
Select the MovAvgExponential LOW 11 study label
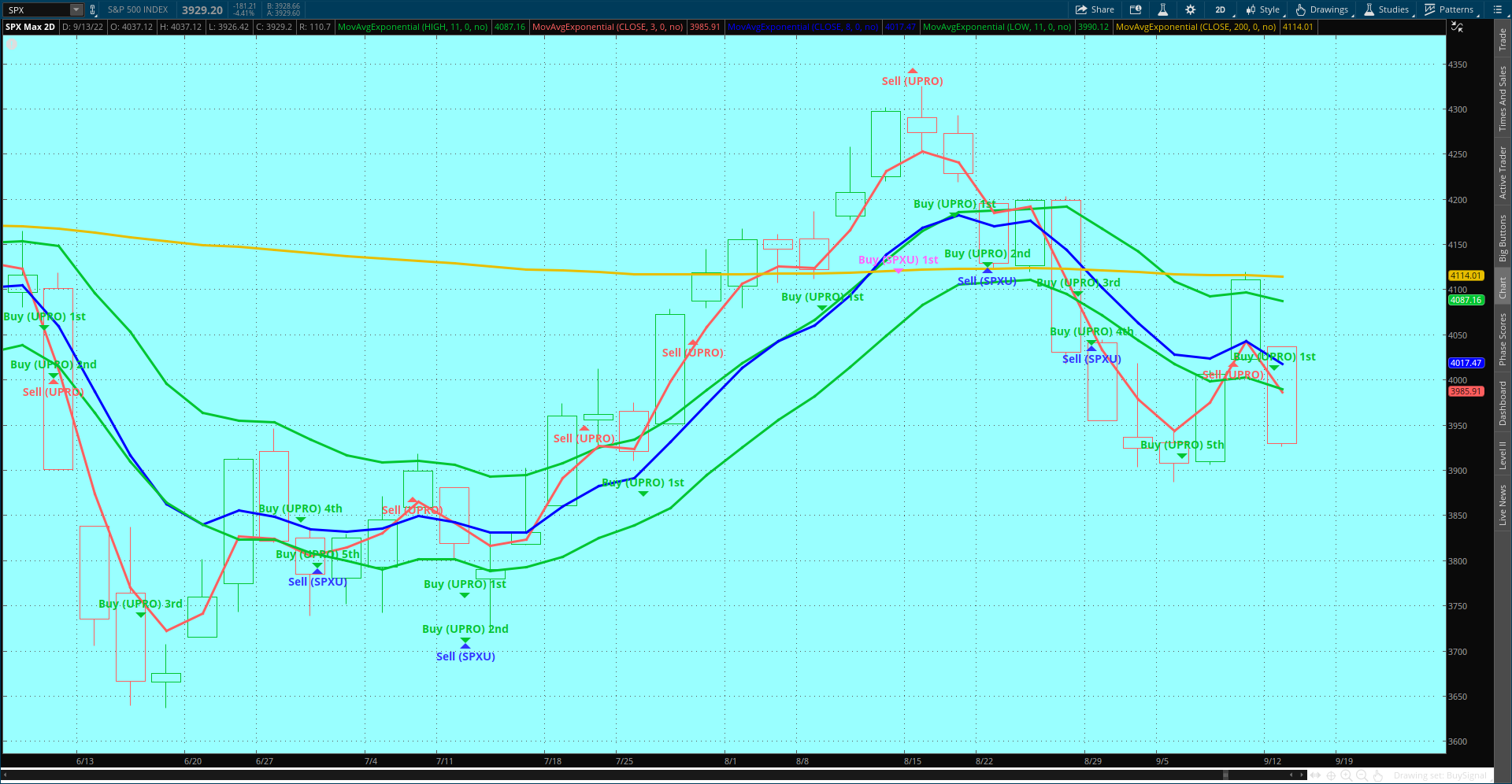997,27
